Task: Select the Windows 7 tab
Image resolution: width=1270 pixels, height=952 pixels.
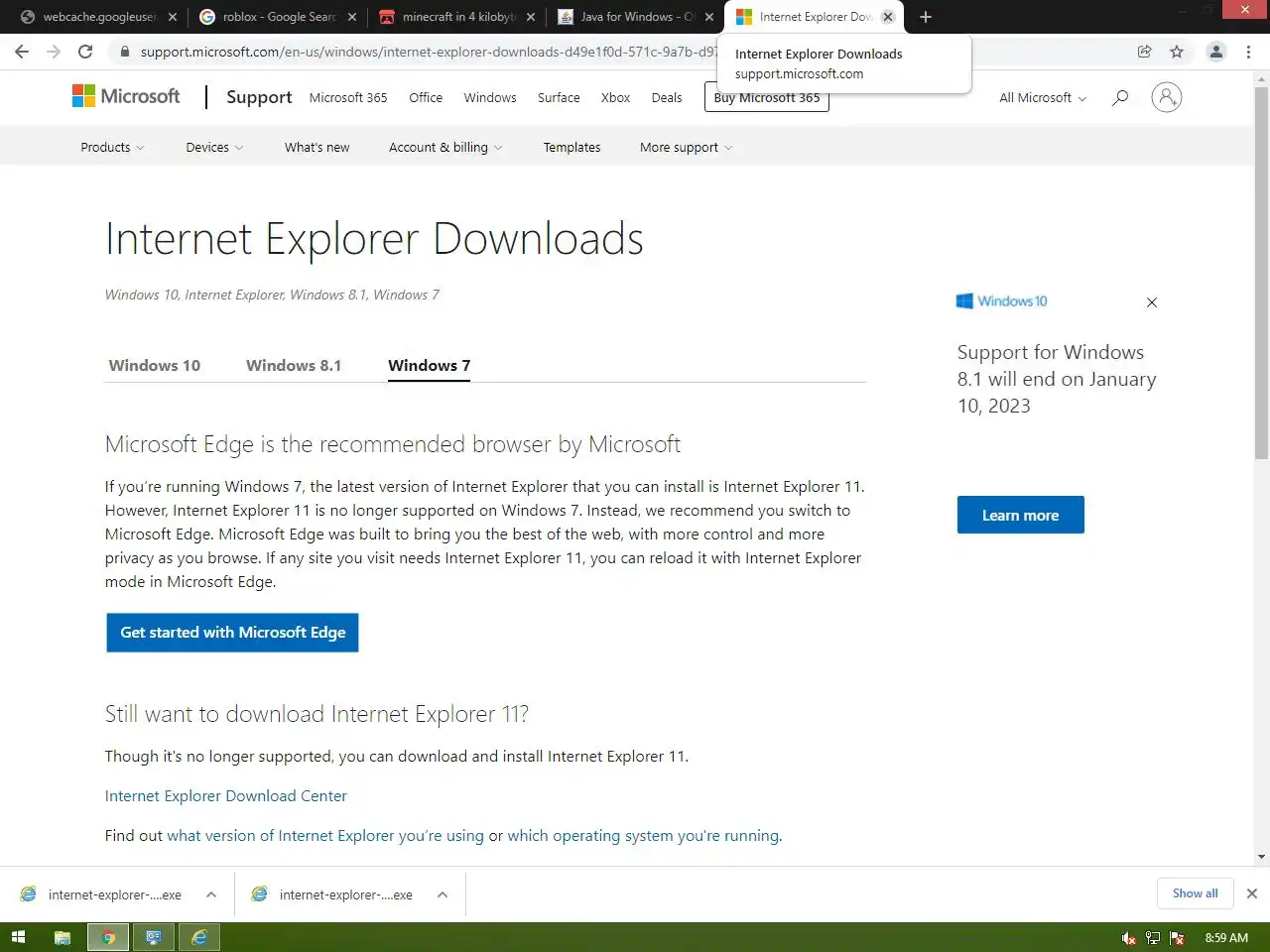Action: point(430,365)
